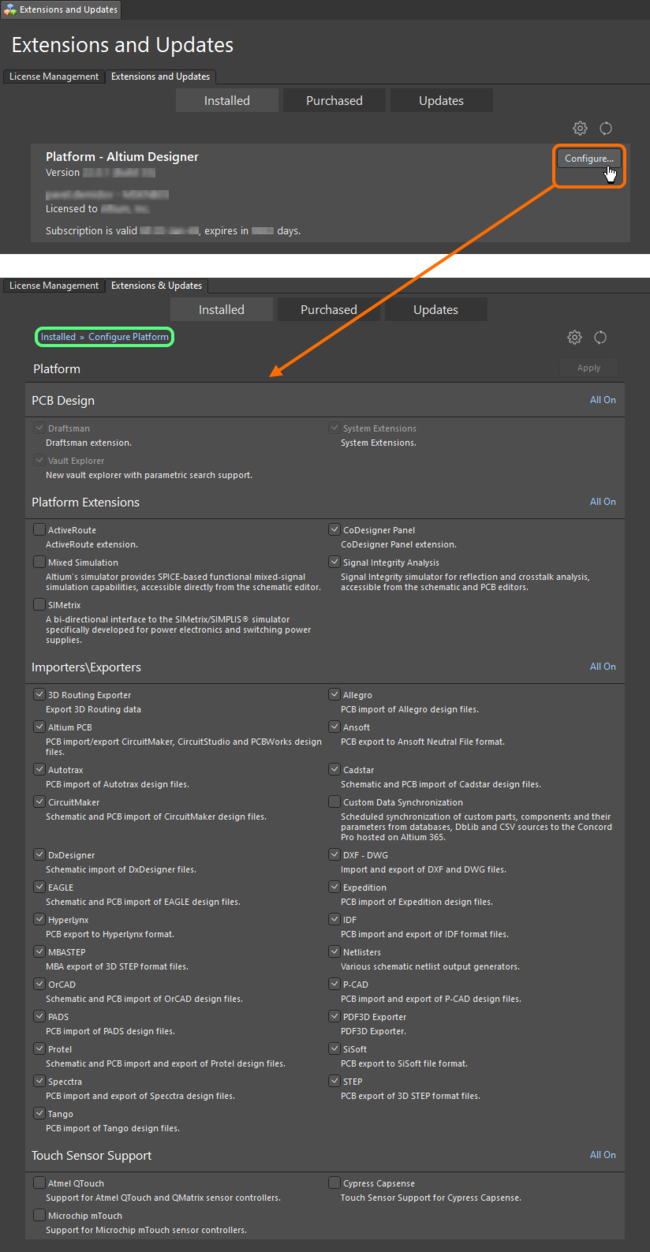The width and height of the screenshot is (650, 1252).
Task: Click the Configure button for Platform - Altium Designer
Action: (588, 158)
